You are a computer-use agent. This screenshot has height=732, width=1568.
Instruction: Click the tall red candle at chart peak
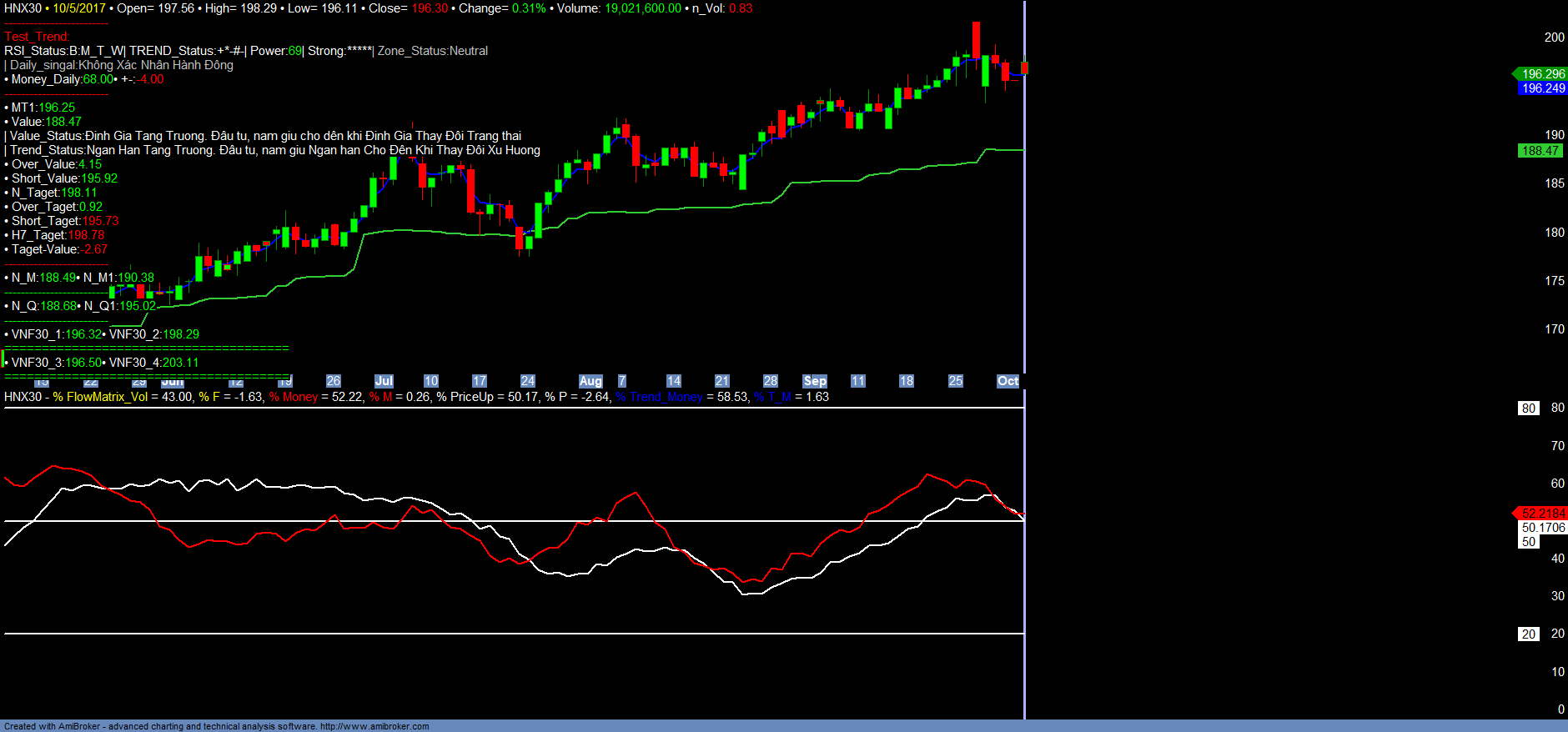(x=976, y=39)
